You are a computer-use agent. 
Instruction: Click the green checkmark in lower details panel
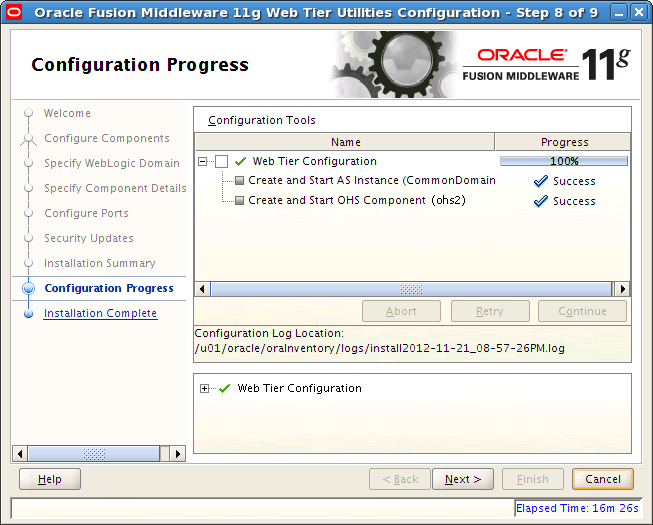point(224,388)
